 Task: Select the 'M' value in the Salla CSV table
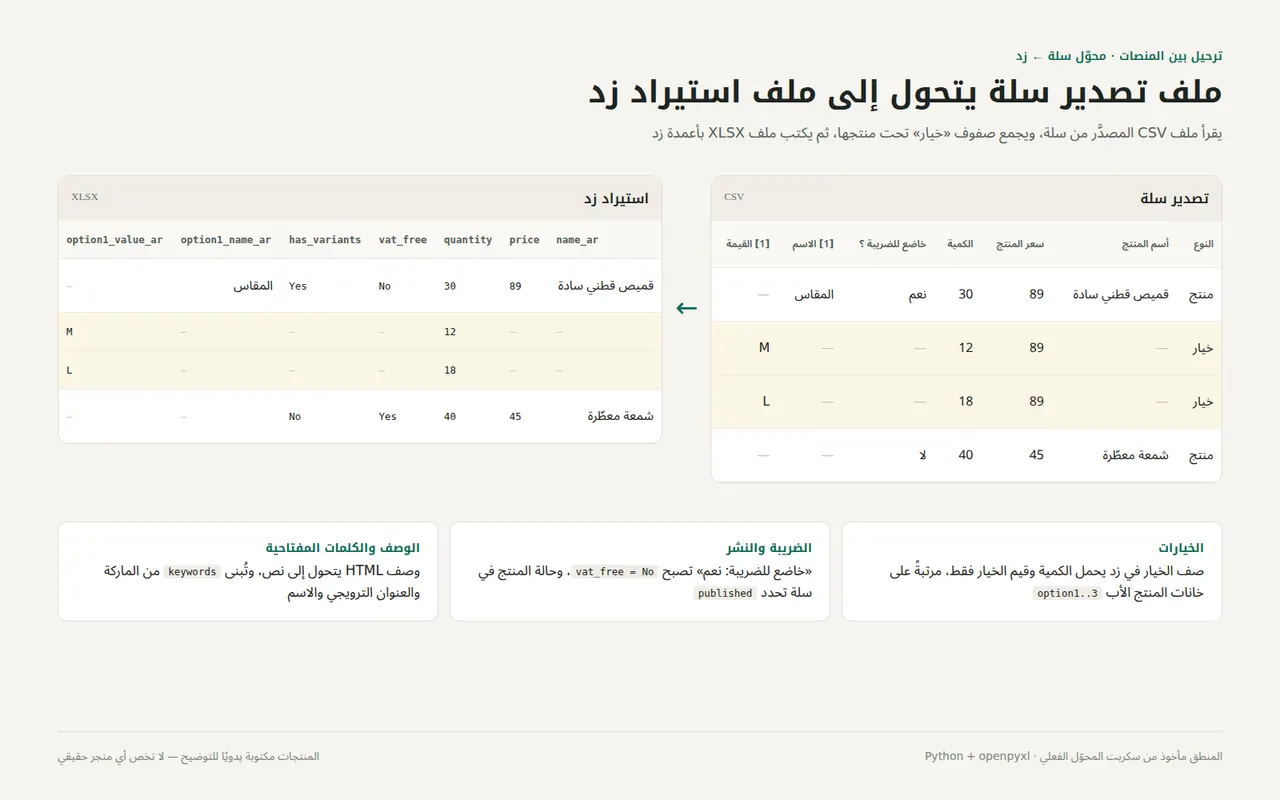764,348
